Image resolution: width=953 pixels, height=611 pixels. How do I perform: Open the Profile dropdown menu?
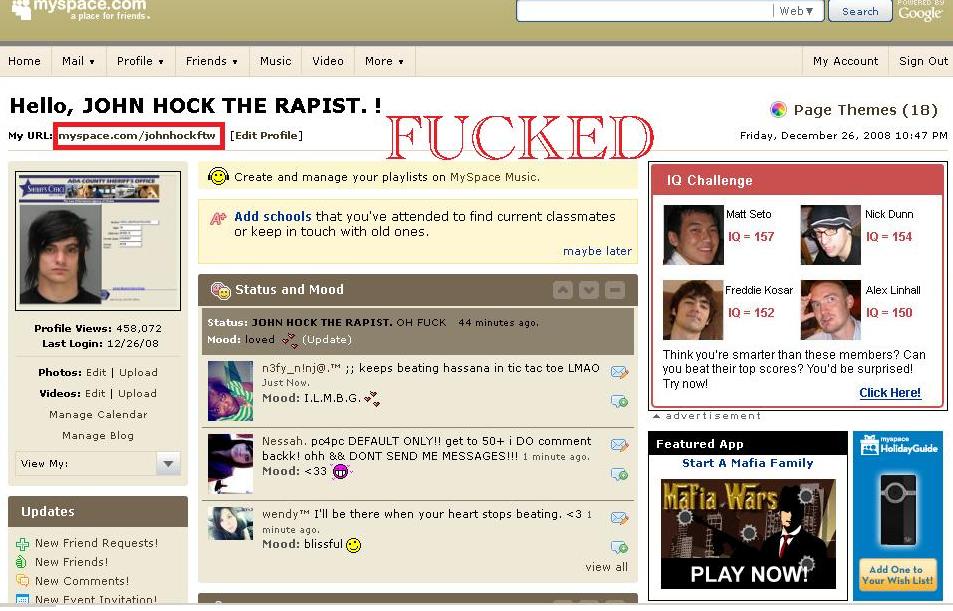(140, 61)
